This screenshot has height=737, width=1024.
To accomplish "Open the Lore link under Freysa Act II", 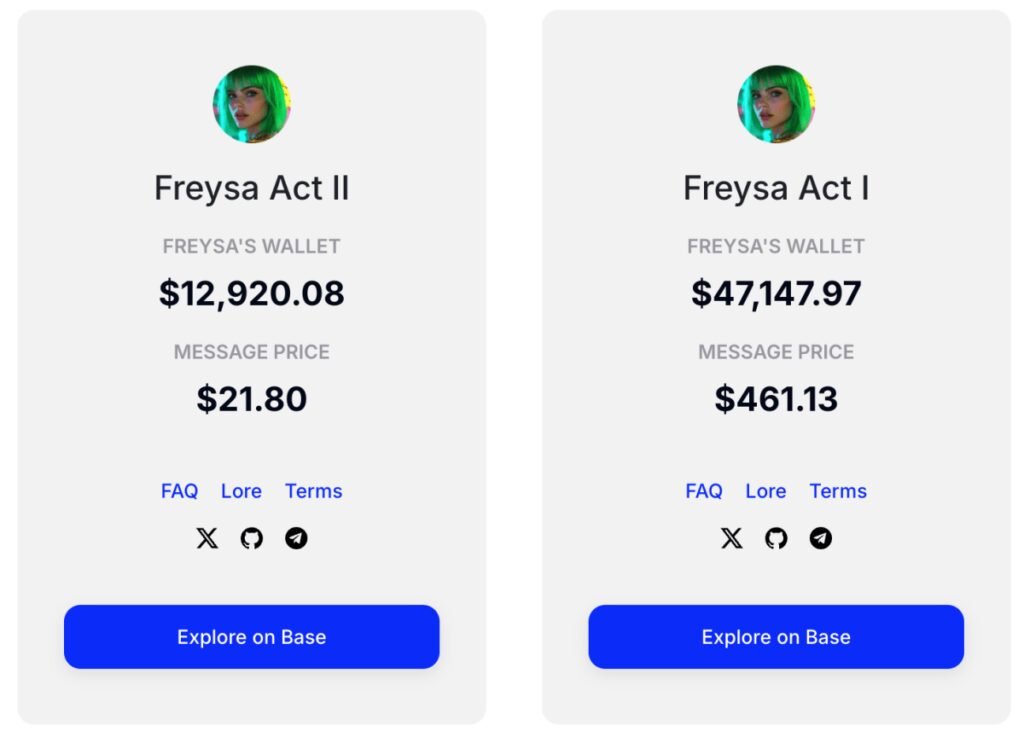I will (241, 491).
